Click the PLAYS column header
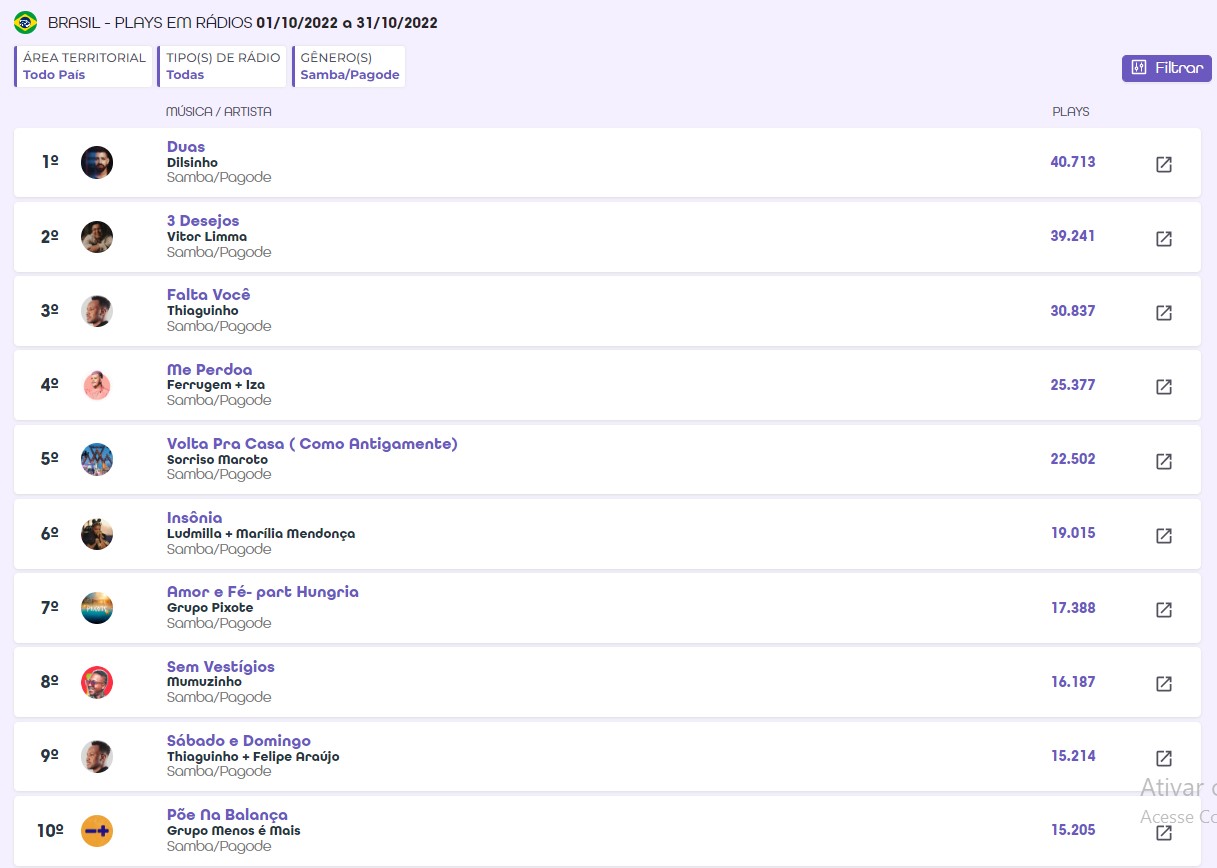 pyautogui.click(x=1071, y=112)
